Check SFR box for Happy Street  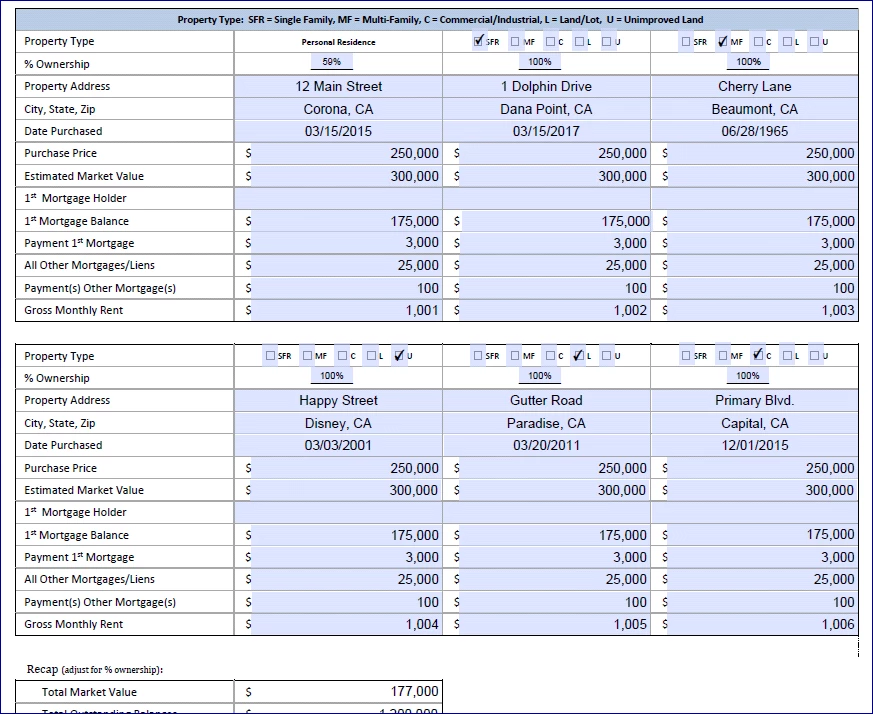pos(271,355)
